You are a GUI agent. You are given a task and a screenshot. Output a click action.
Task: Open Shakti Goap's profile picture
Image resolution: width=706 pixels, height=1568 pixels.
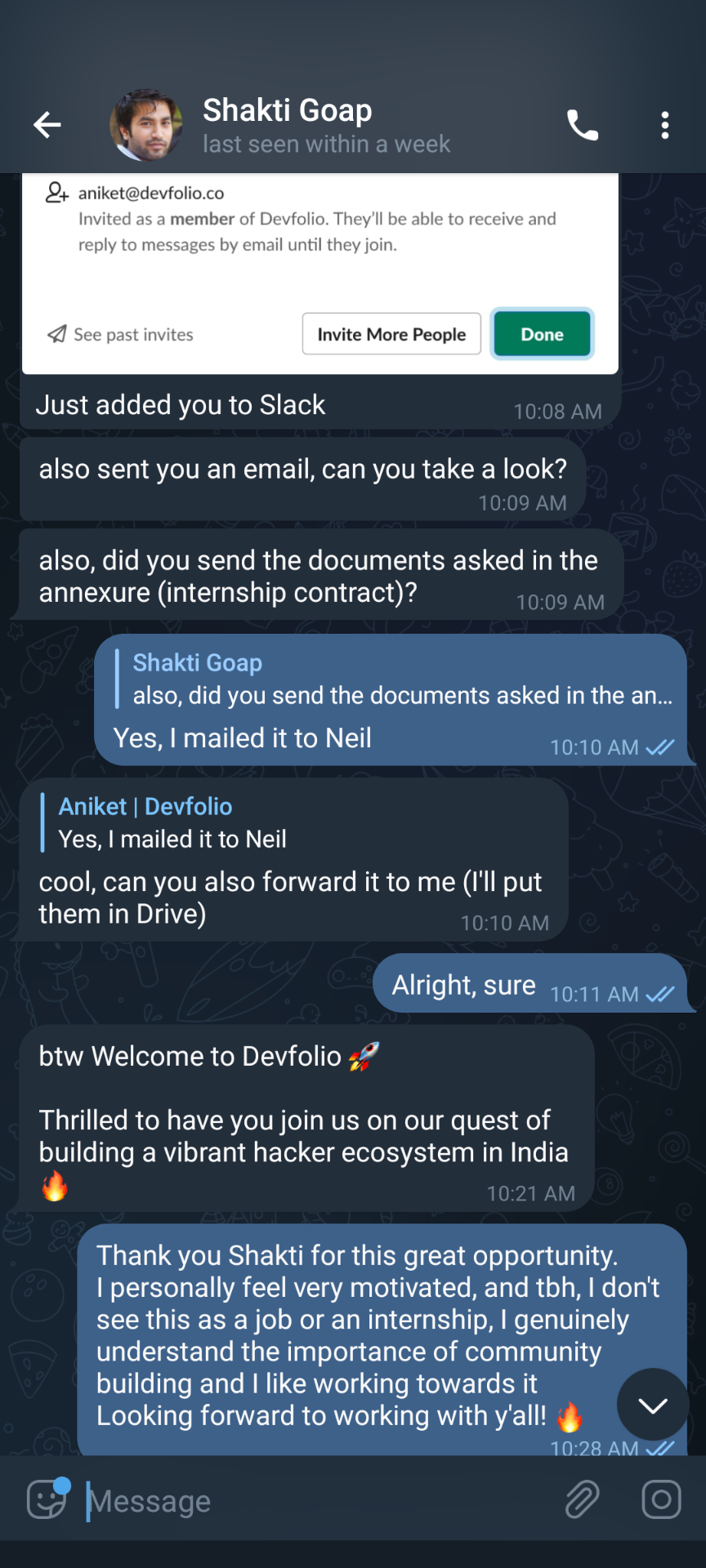[146, 125]
